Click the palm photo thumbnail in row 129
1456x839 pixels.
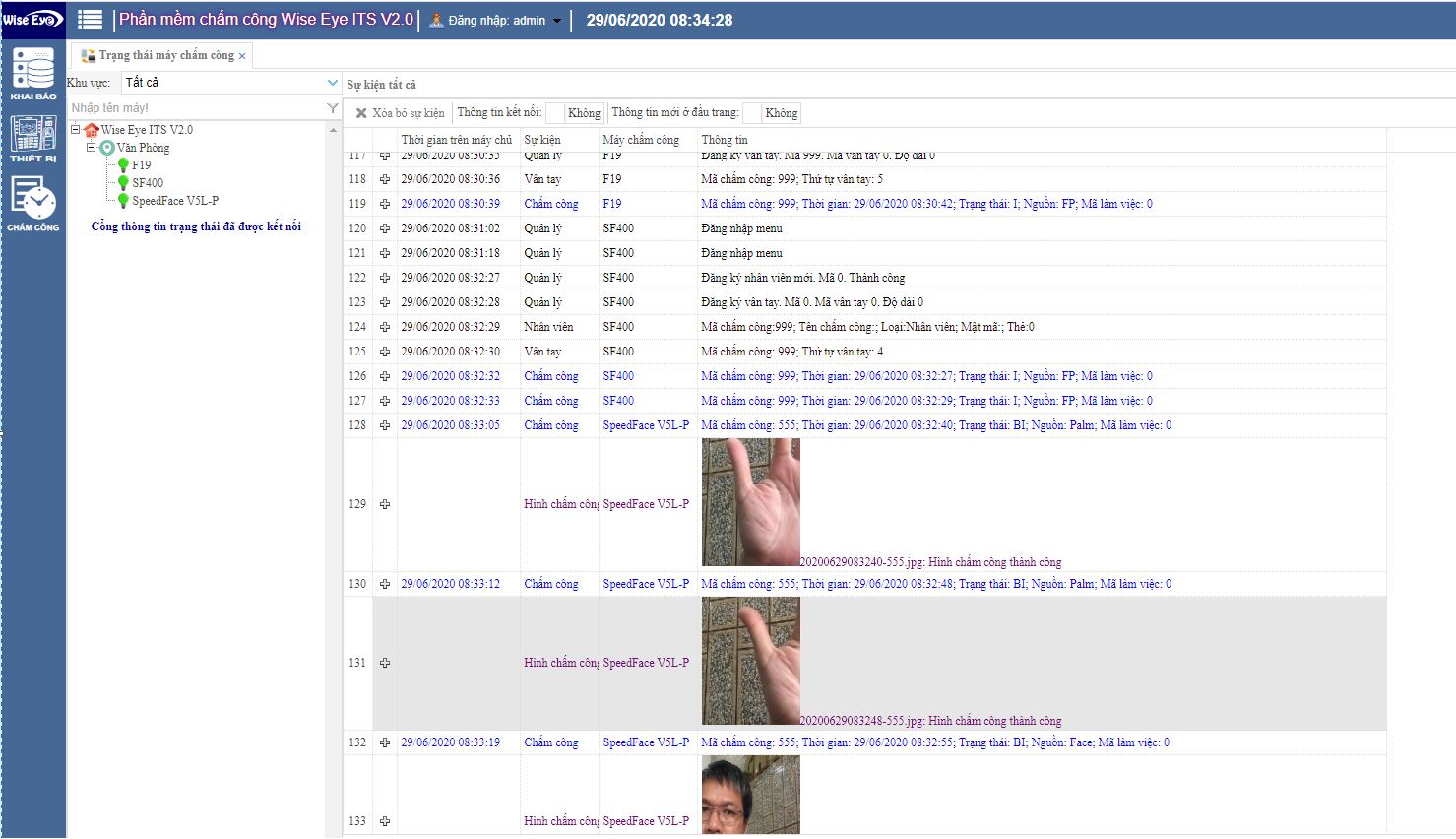click(x=750, y=502)
